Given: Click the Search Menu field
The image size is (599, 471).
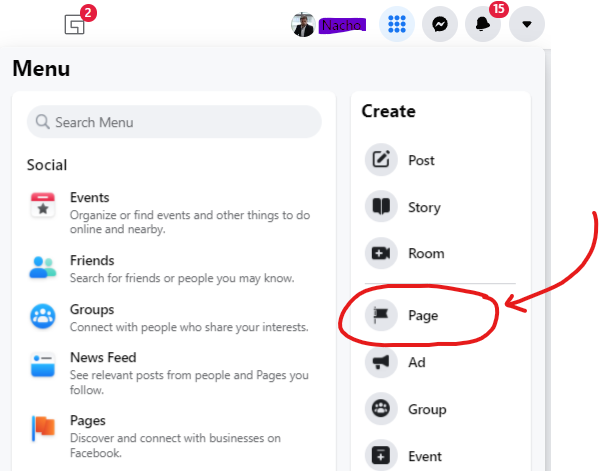Looking at the screenshot, I should click(x=174, y=122).
